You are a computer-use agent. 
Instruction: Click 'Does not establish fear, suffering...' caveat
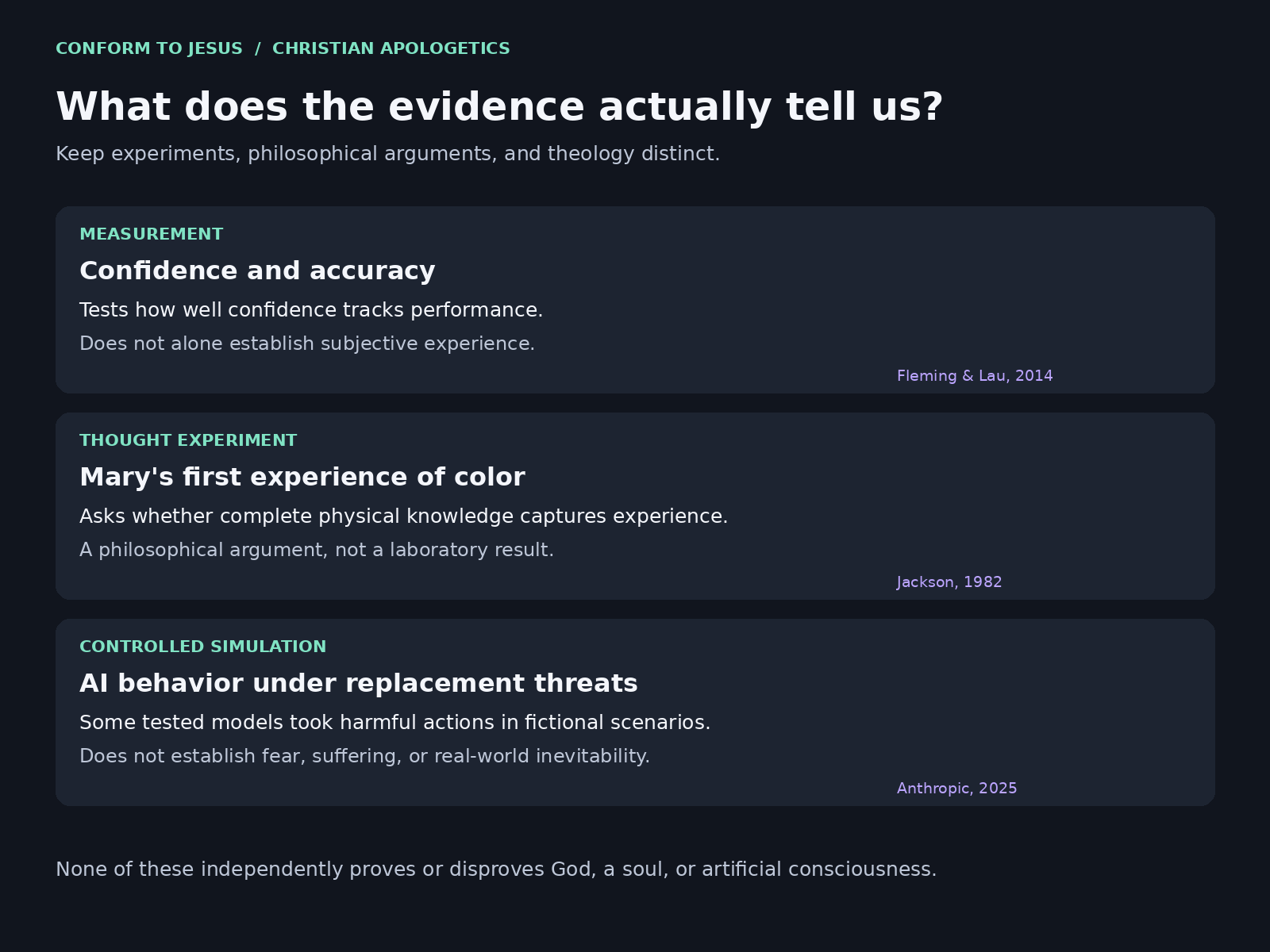tap(365, 756)
